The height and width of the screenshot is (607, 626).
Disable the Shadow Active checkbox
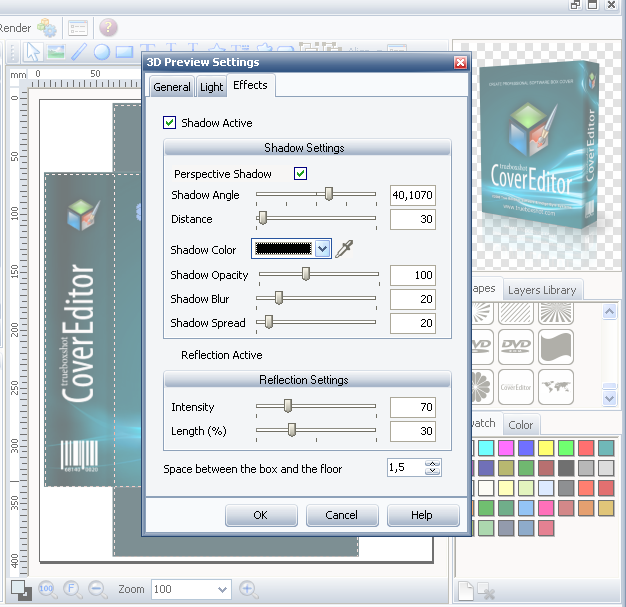coord(169,123)
